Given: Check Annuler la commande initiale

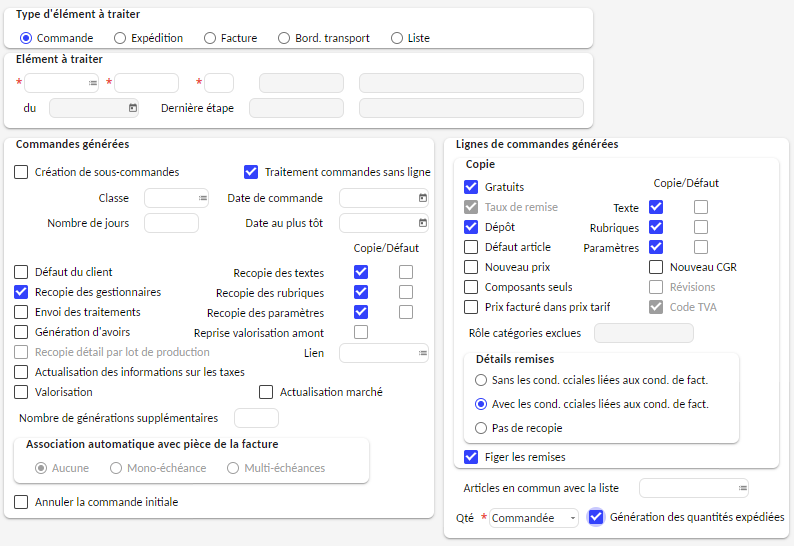Looking at the screenshot, I should click(21, 502).
